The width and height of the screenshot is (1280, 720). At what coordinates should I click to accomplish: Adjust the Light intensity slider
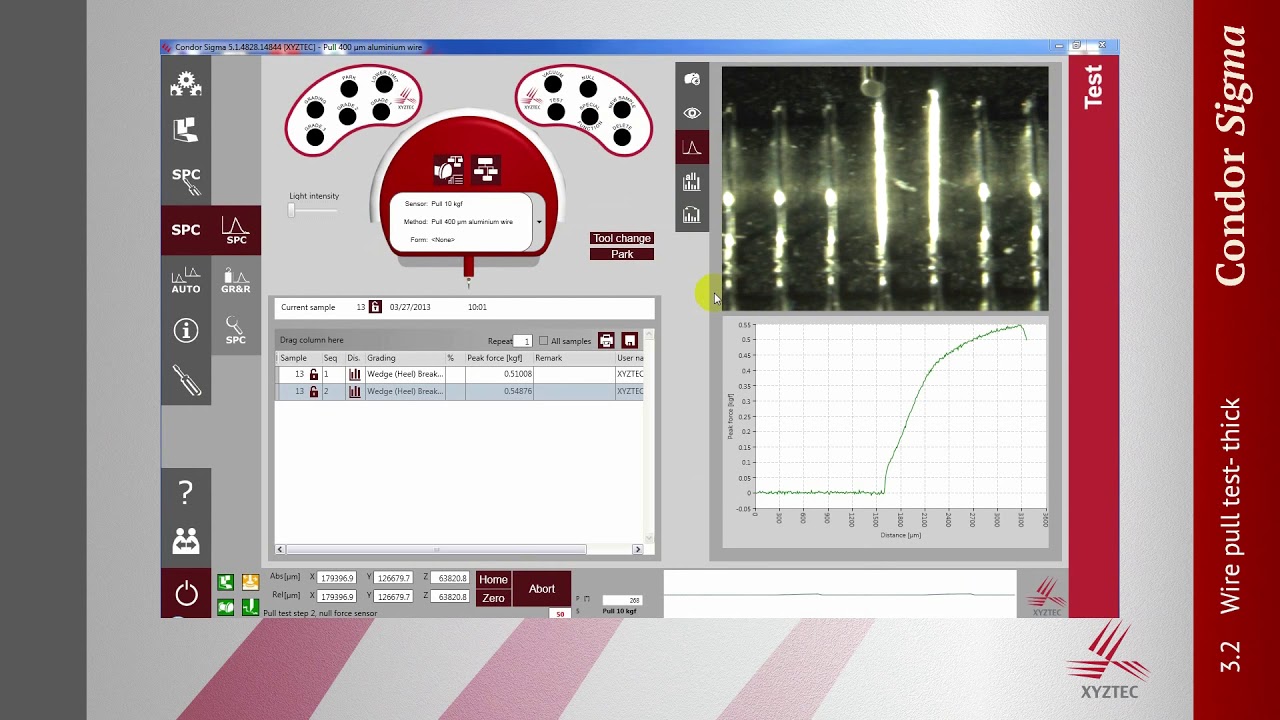(x=292, y=210)
